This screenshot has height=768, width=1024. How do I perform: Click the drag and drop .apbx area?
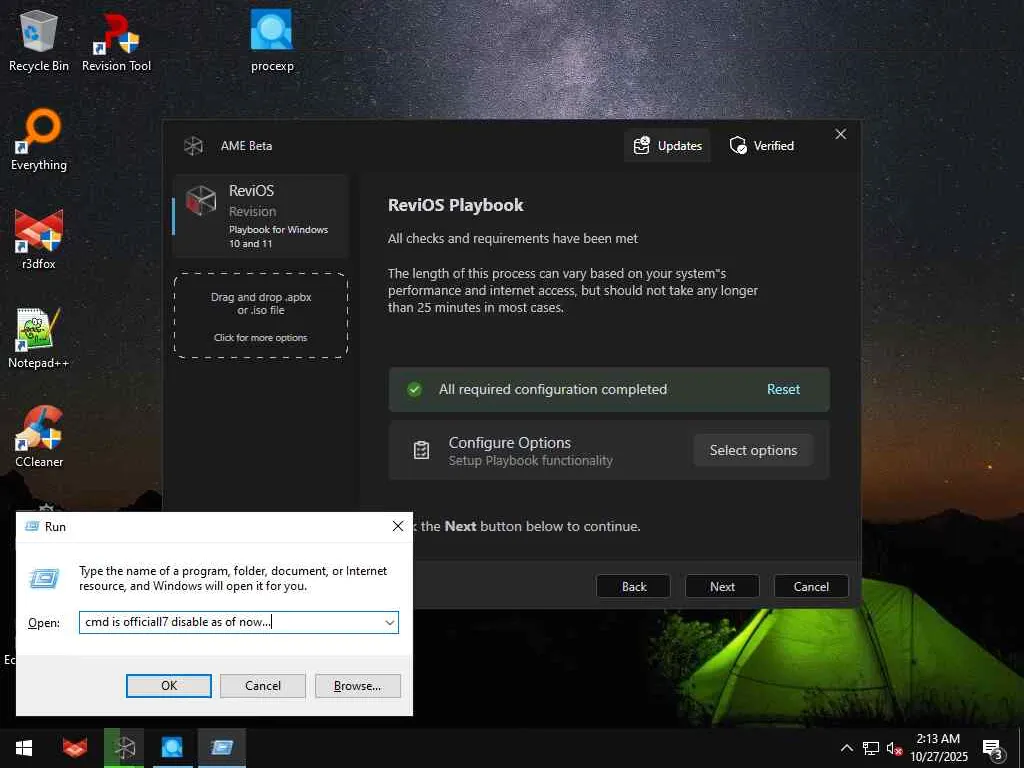(261, 316)
